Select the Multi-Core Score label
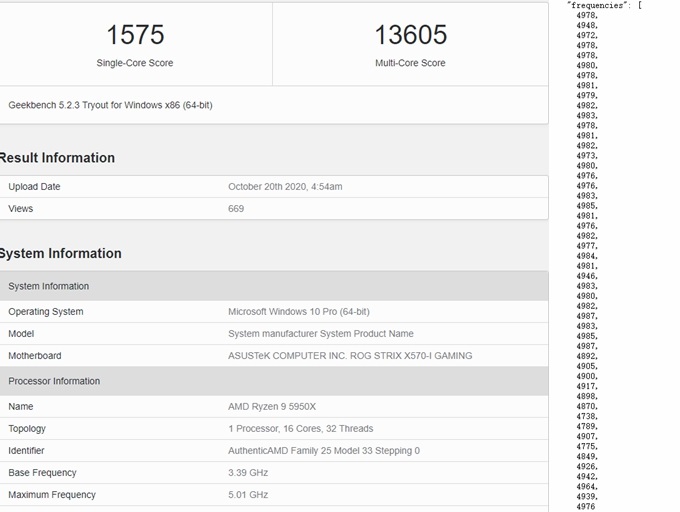The width and height of the screenshot is (680, 512). pyautogui.click(x=410, y=63)
